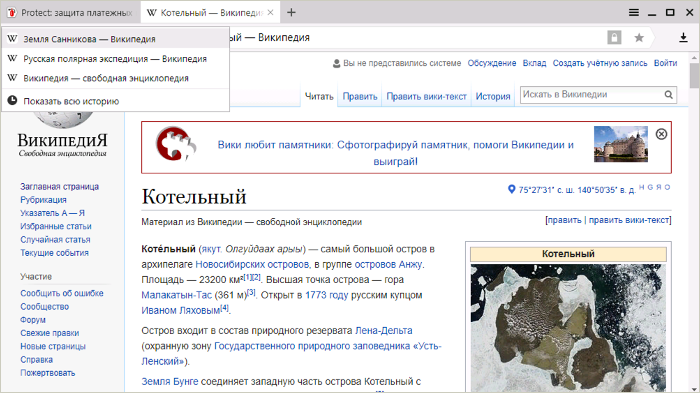This screenshot has width=700, height=393.
Task: Open the Форум link
Action: tap(33, 320)
